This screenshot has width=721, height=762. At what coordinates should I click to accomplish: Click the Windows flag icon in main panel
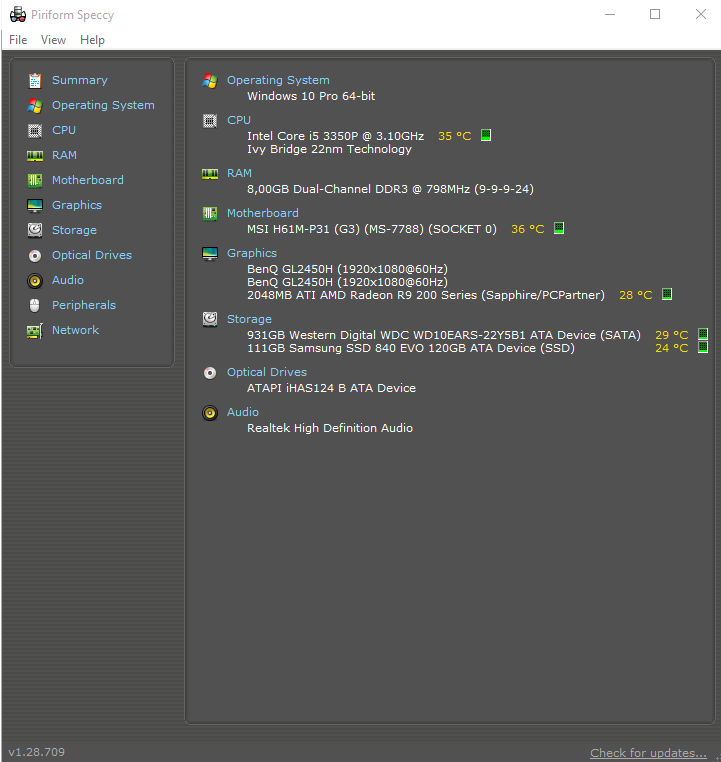210,81
